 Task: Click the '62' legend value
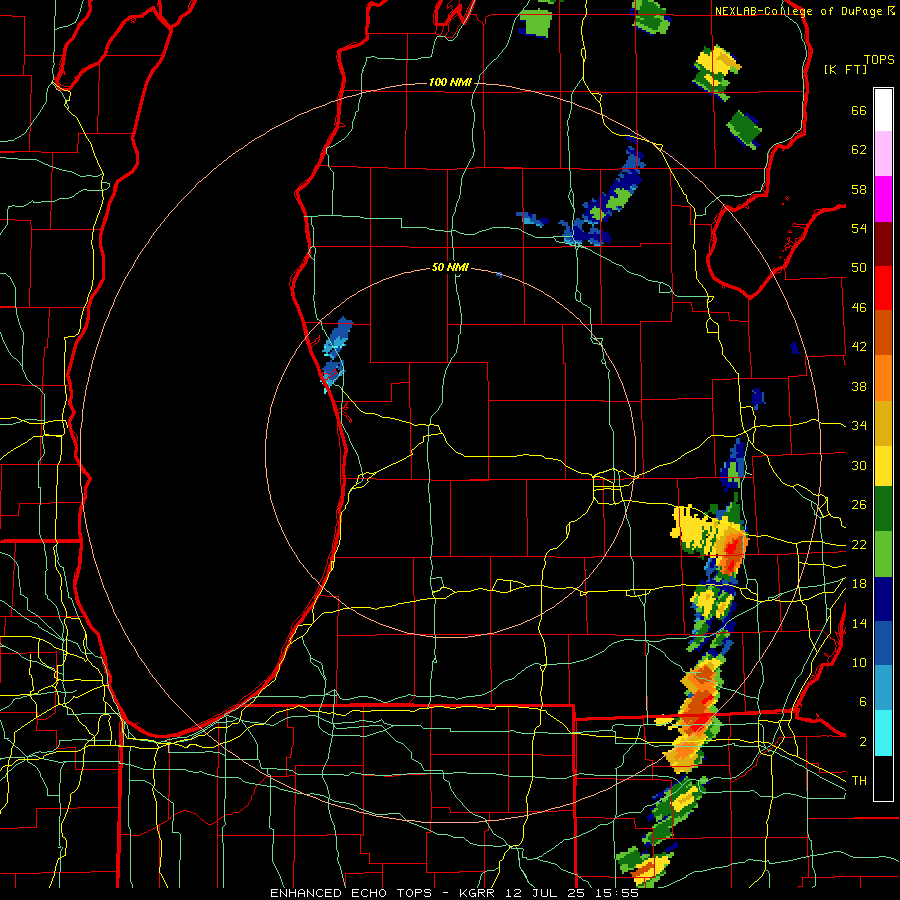859,150
